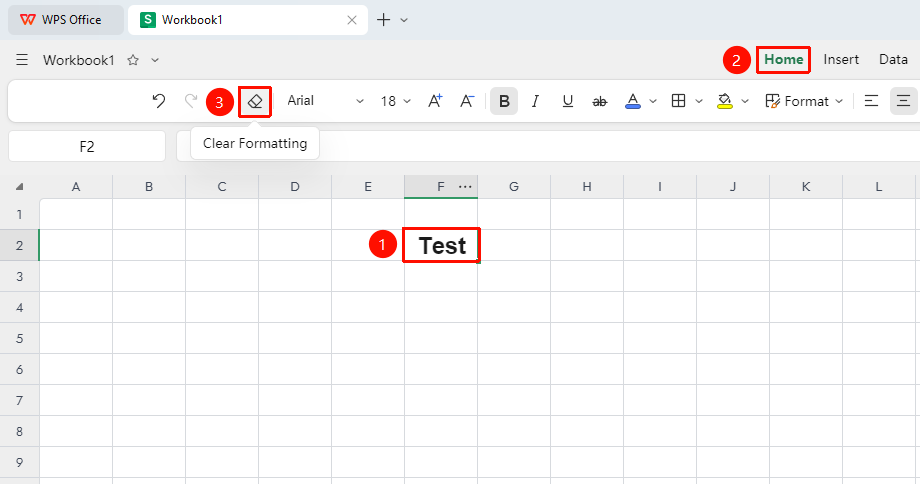Switch to the Home tab
920x484 pixels.
click(x=783, y=60)
